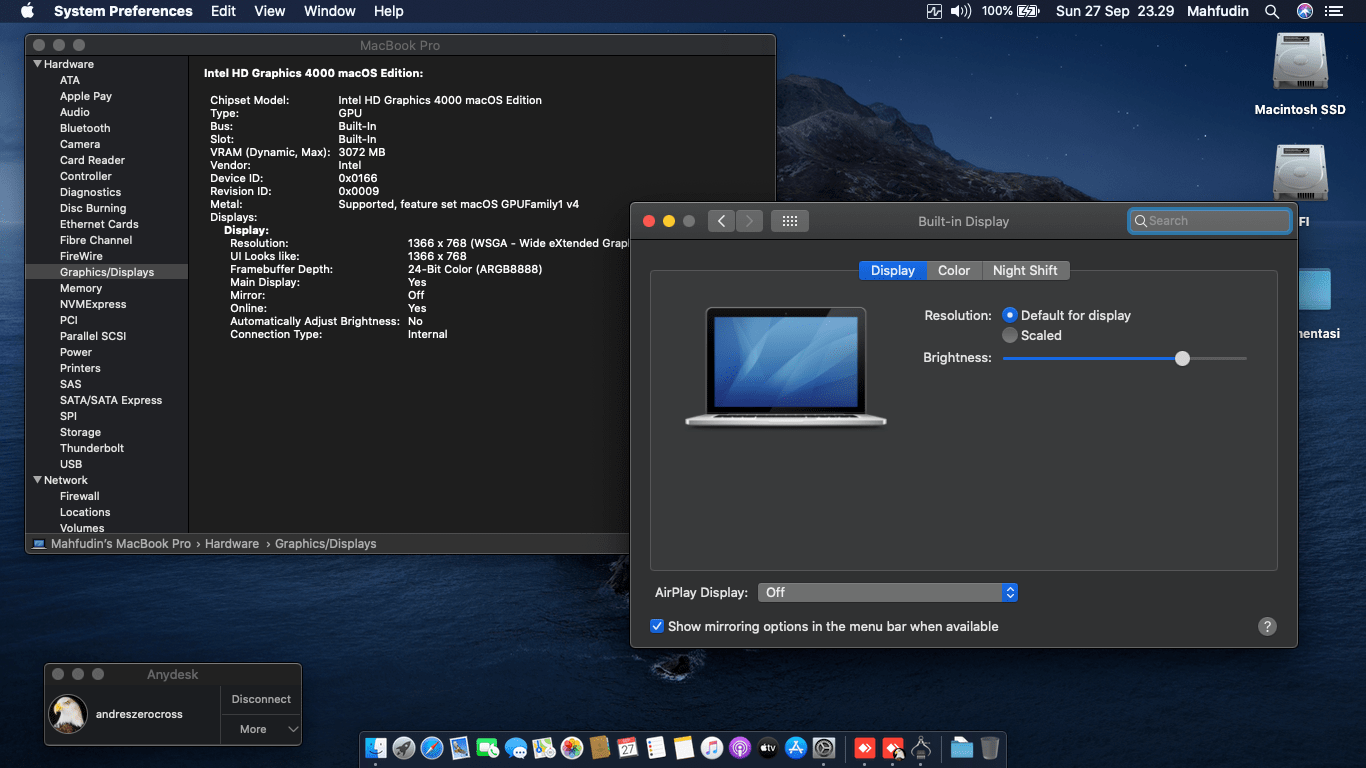
Task: Click Disconnect in the Anydesk window
Action: (261, 699)
